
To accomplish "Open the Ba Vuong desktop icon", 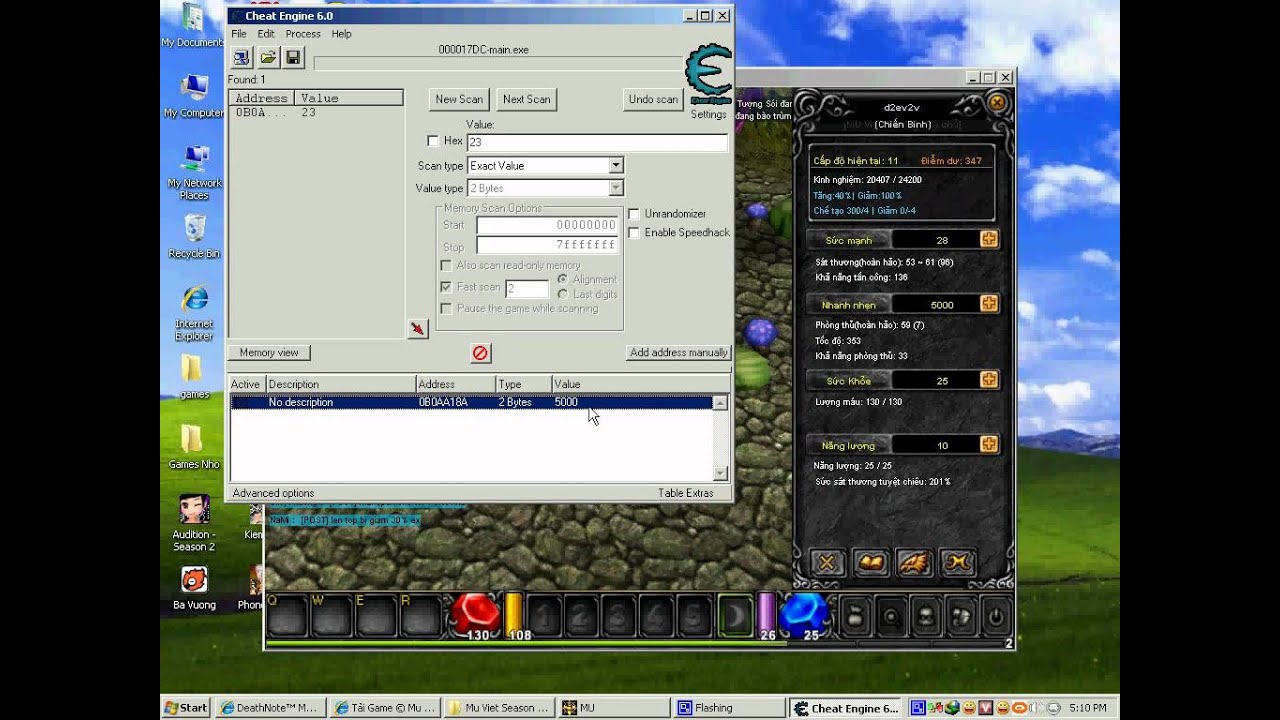I will pos(194,588).
